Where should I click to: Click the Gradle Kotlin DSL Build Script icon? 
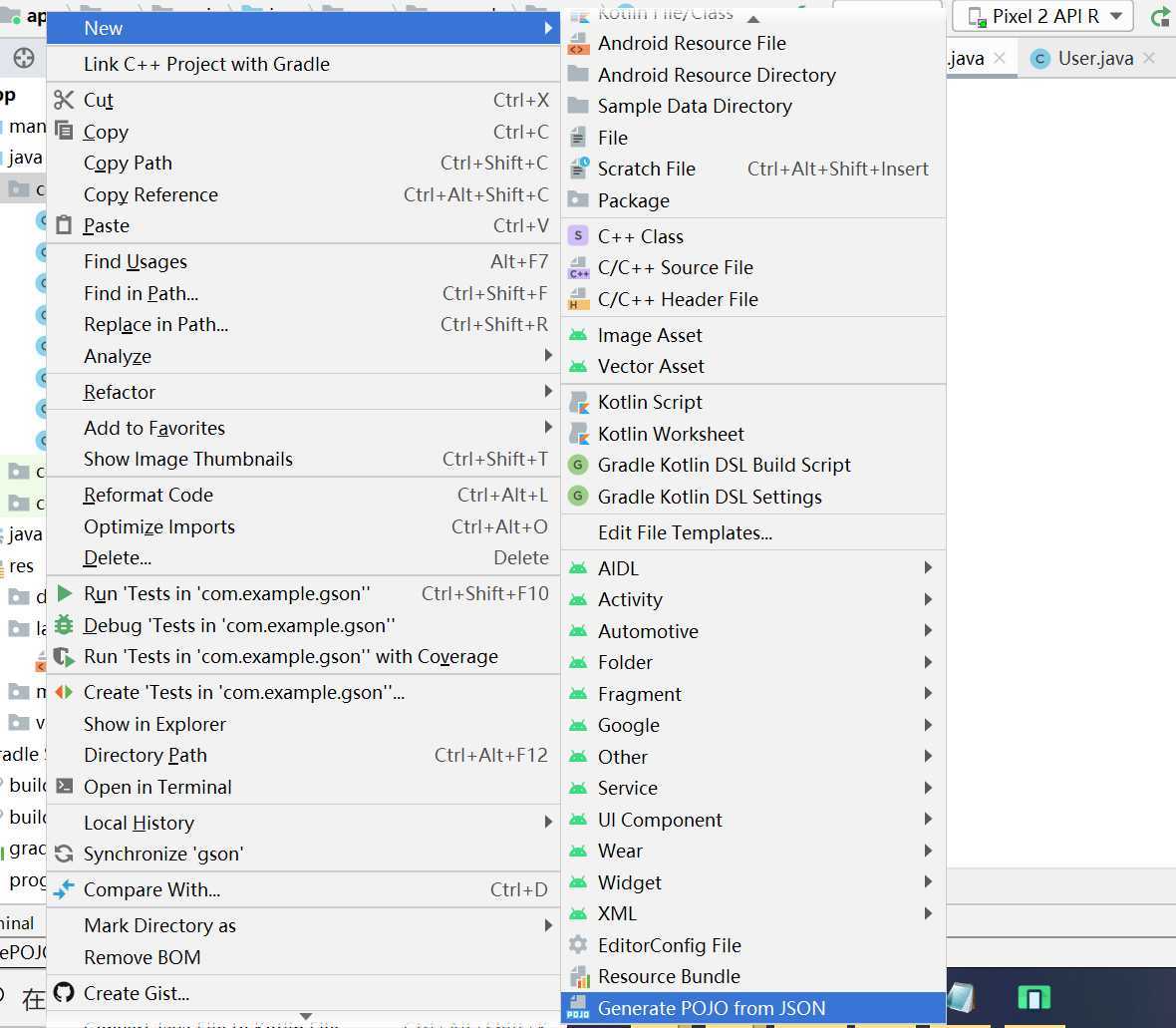click(x=577, y=466)
